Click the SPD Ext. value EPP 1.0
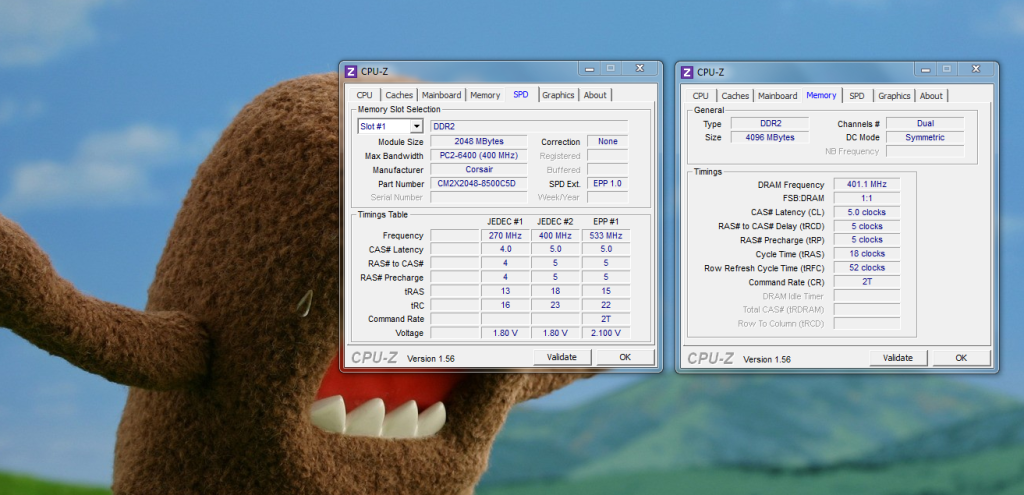 pos(607,184)
